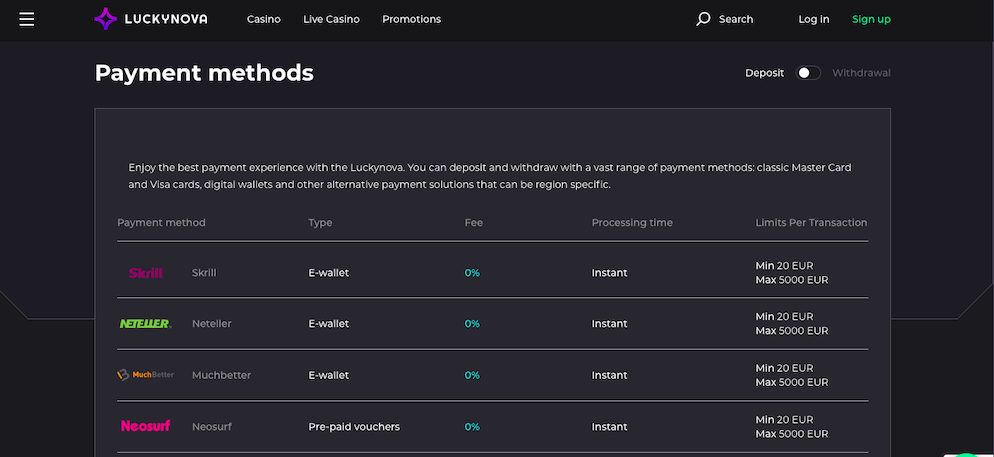The width and height of the screenshot is (994, 457).
Task: Open the Casino menu item
Action: [x=264, y=19]
